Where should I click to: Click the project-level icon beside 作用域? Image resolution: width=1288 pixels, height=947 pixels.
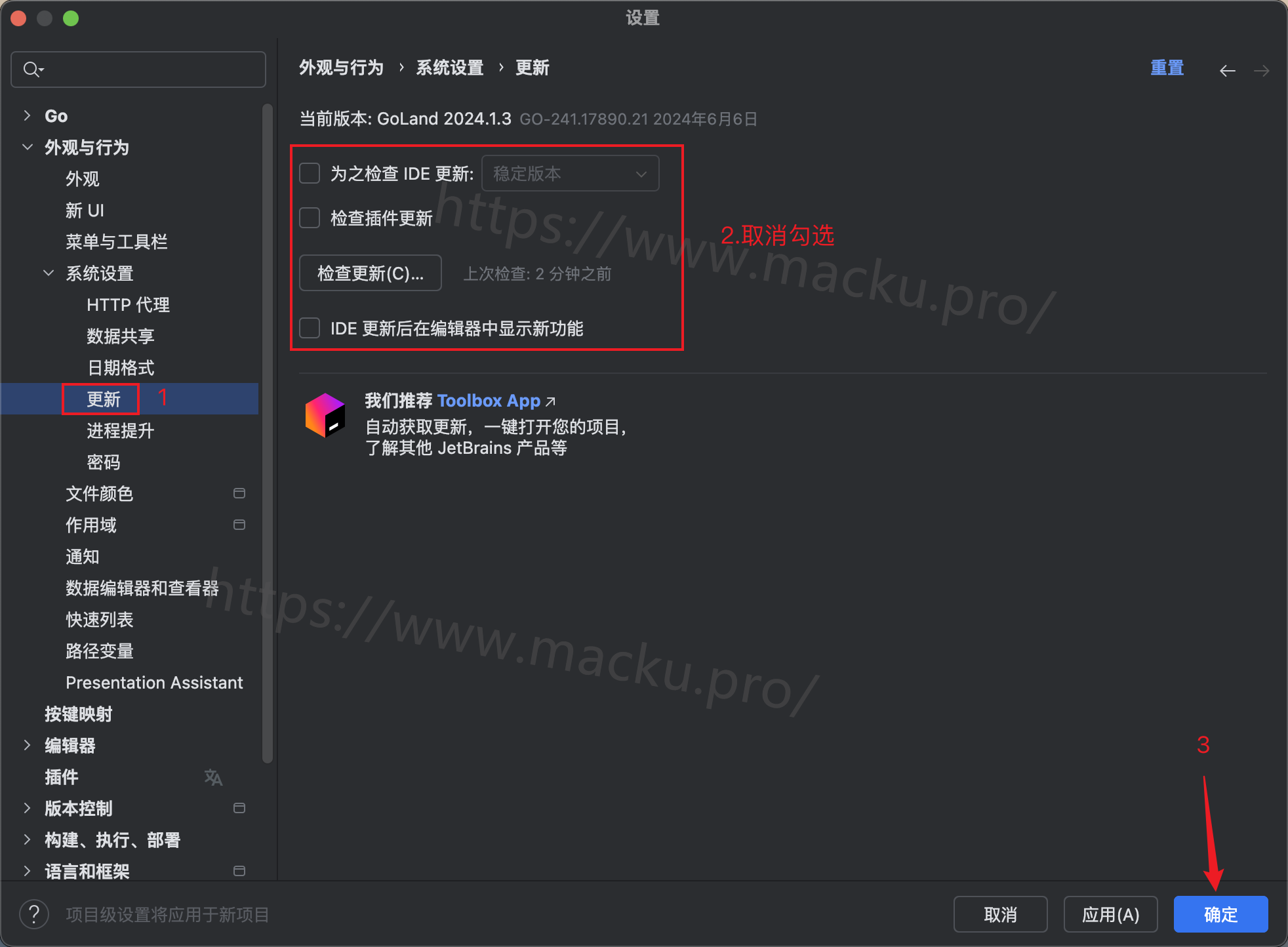[239, 525]
